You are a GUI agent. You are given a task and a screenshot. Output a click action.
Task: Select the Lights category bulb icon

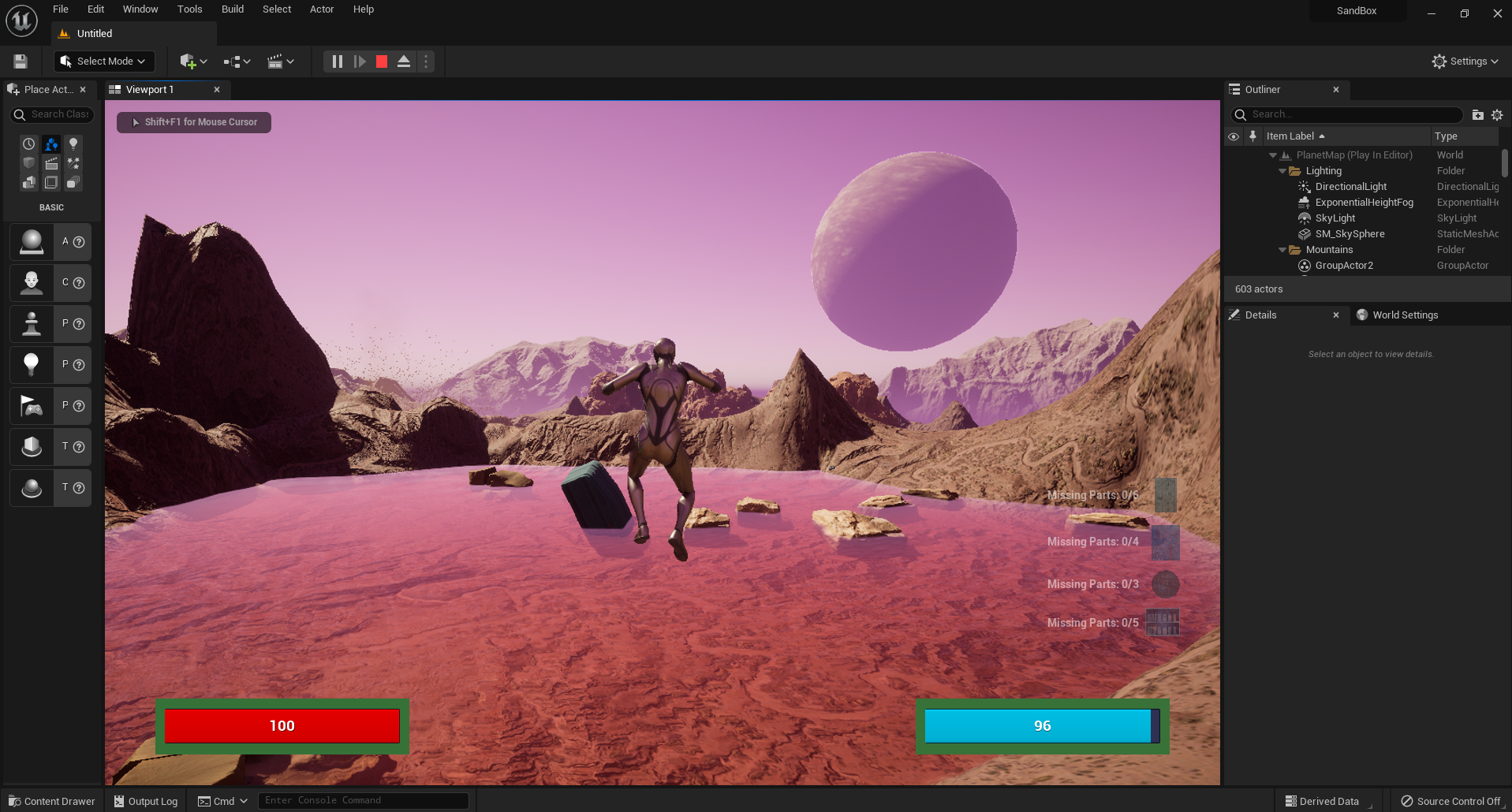(73, 144)
